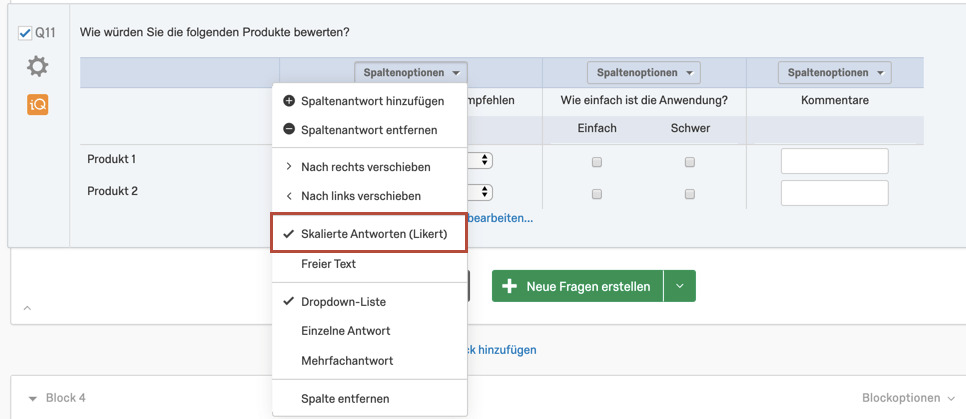Viewport: 966px width, 419px height.
Task: Click Spalte entfernen
Action: tap(370, 399)
